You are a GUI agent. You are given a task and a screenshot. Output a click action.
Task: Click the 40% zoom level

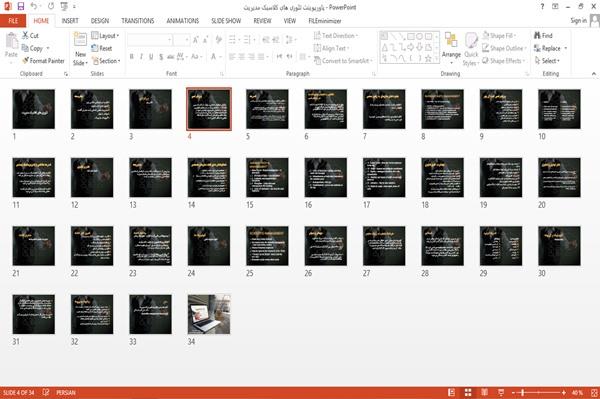point(577,392)
